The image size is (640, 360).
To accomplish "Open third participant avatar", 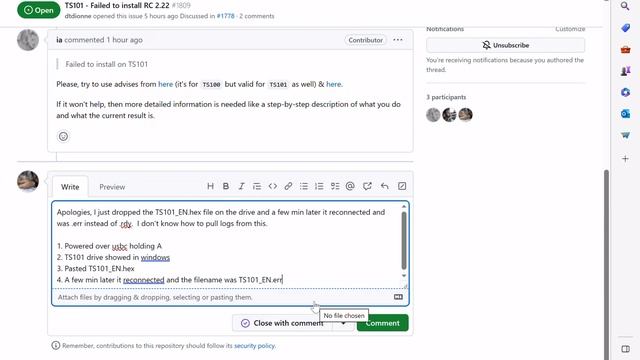I will (465, 115).
